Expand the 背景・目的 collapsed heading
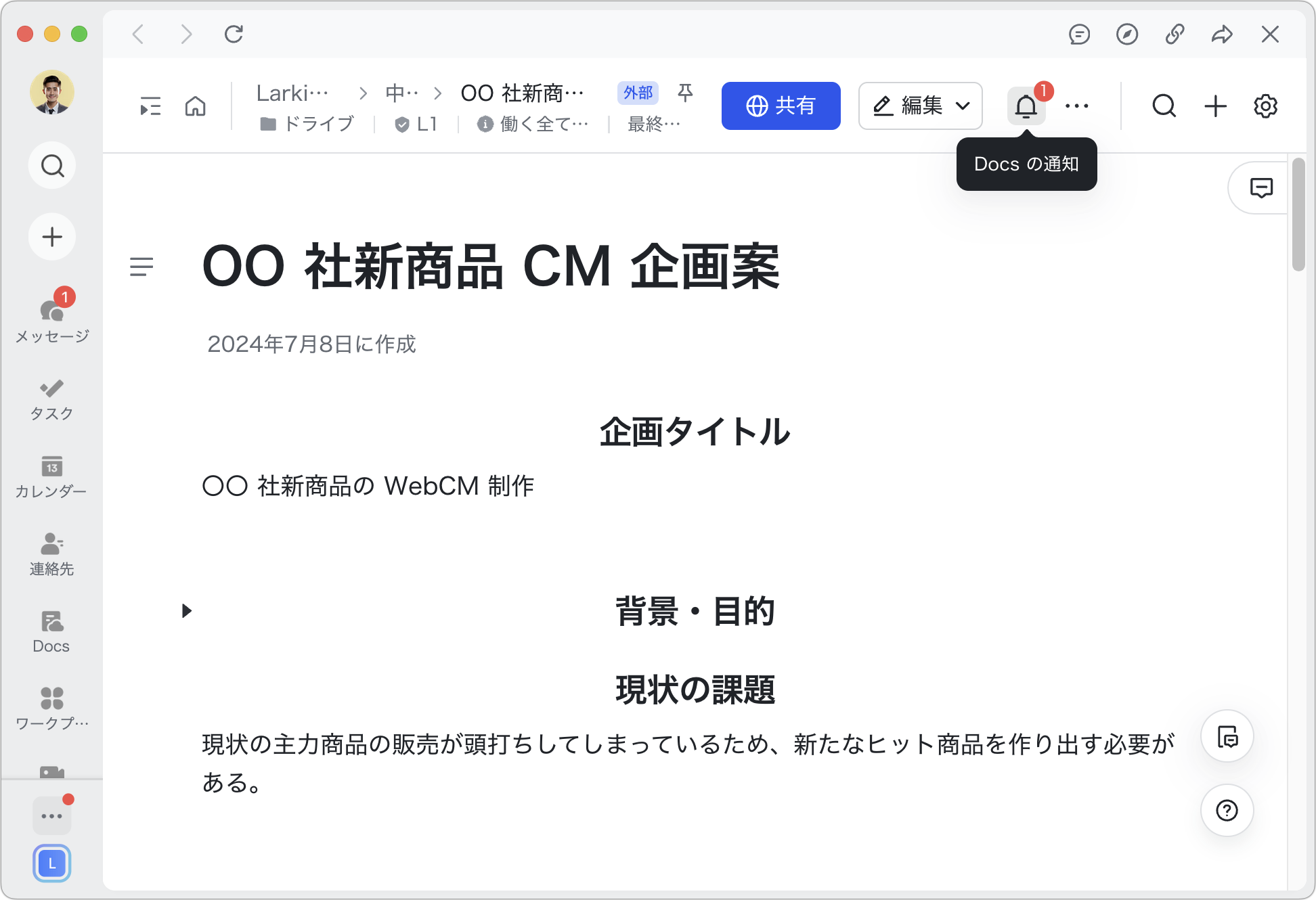This screenshot has width=1316, height=900. pos(187,611)
